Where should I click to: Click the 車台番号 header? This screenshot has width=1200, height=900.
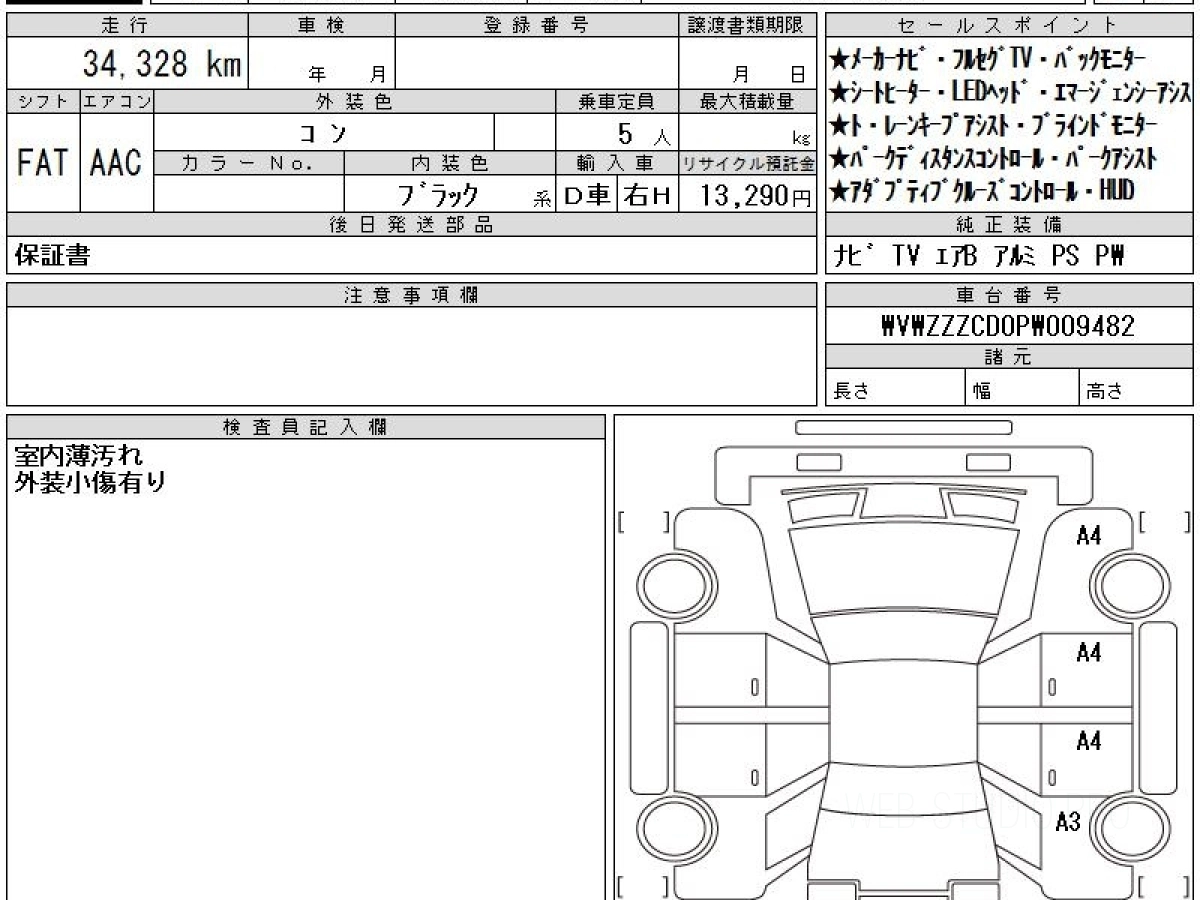pyautogui.click(x=1010, y=295)
